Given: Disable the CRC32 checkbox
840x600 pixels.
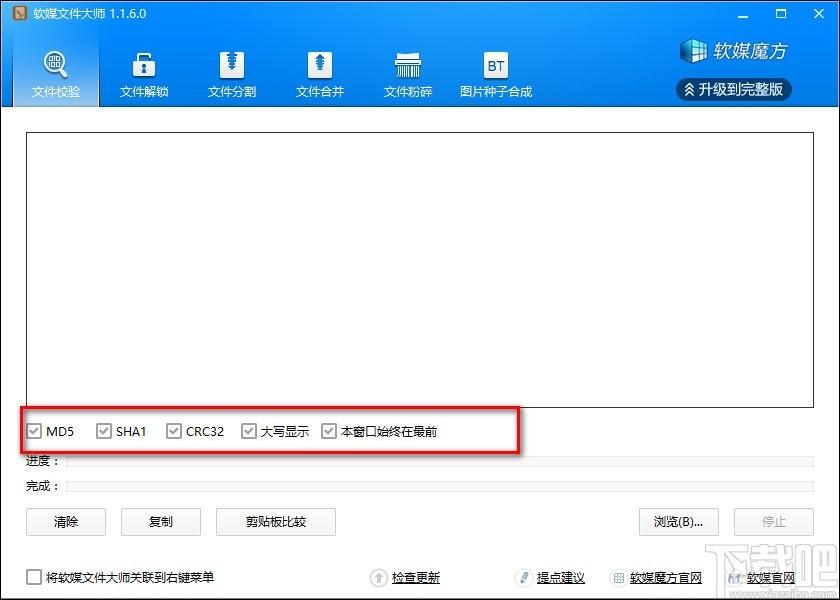Looking at the screenshot, I should (174, 432).
